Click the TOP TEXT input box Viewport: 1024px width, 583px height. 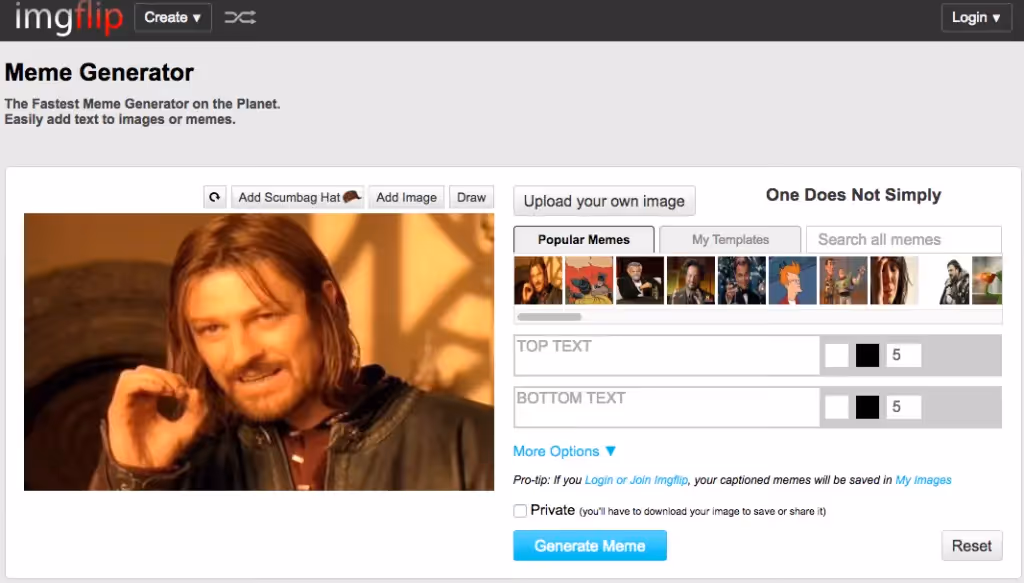point(667,355)
